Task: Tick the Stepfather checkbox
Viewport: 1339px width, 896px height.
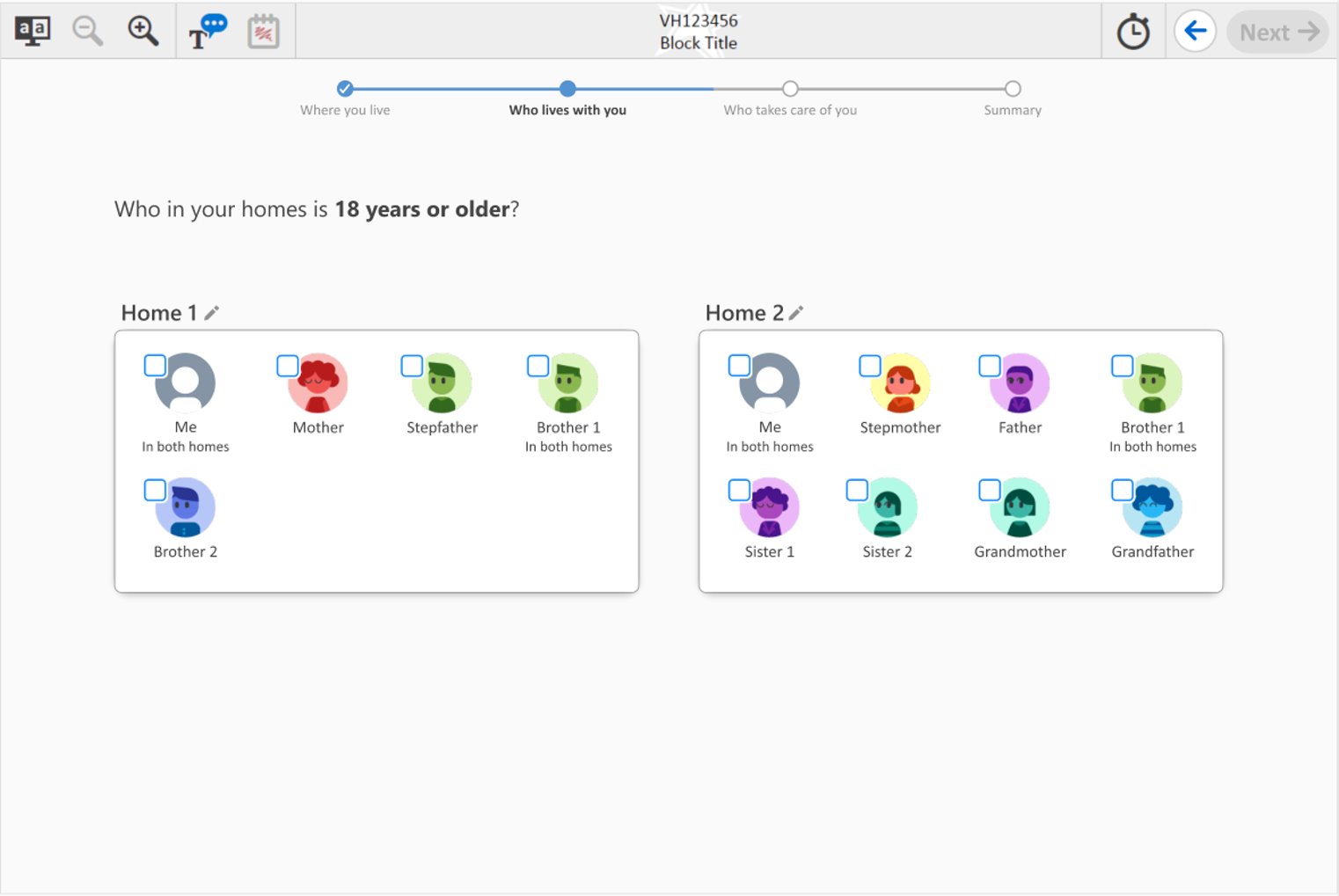Action: 412,366
